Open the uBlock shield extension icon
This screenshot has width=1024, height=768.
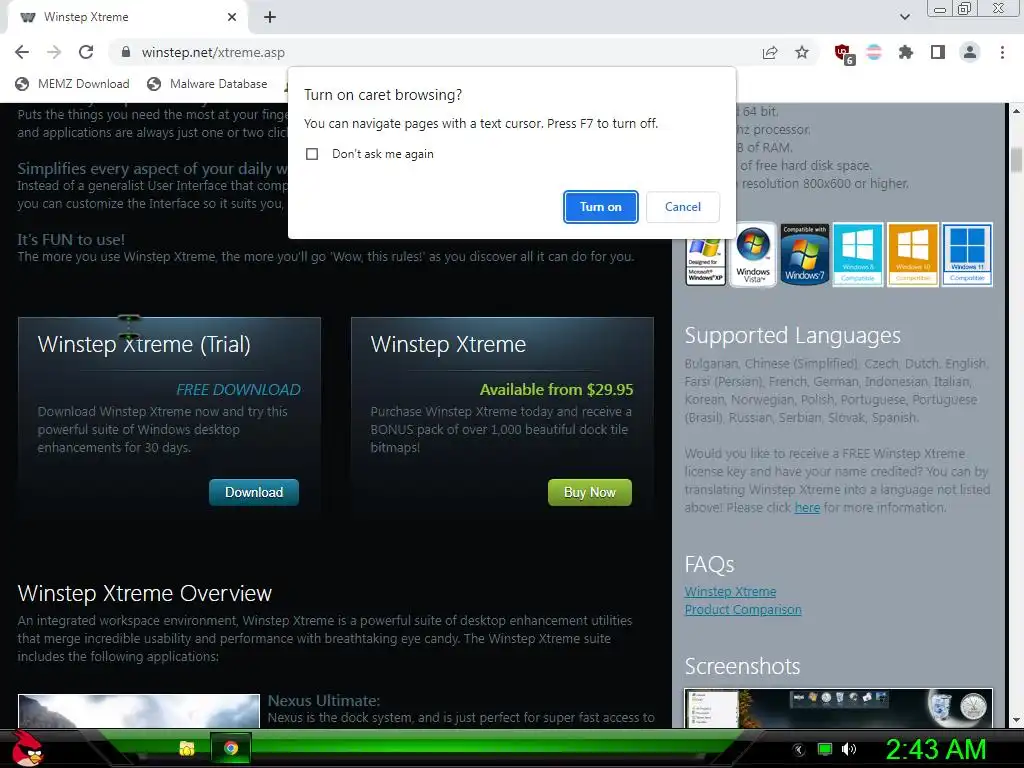[843, 53]
